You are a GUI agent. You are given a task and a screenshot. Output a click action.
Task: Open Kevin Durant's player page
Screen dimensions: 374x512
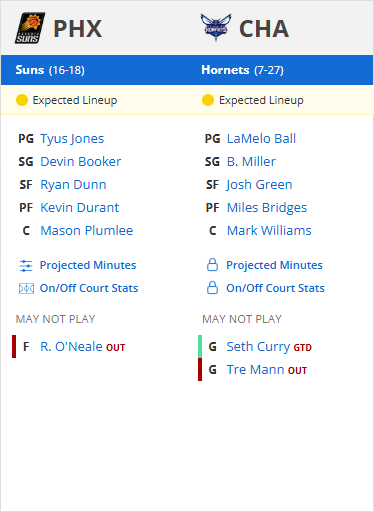click(80, 208)
